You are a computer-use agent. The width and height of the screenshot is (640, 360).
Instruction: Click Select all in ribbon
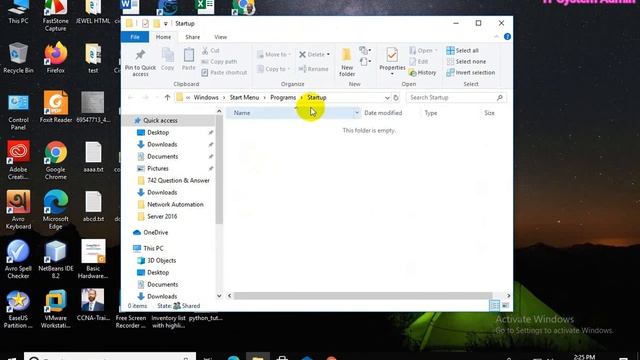click(x=462, y=50)
